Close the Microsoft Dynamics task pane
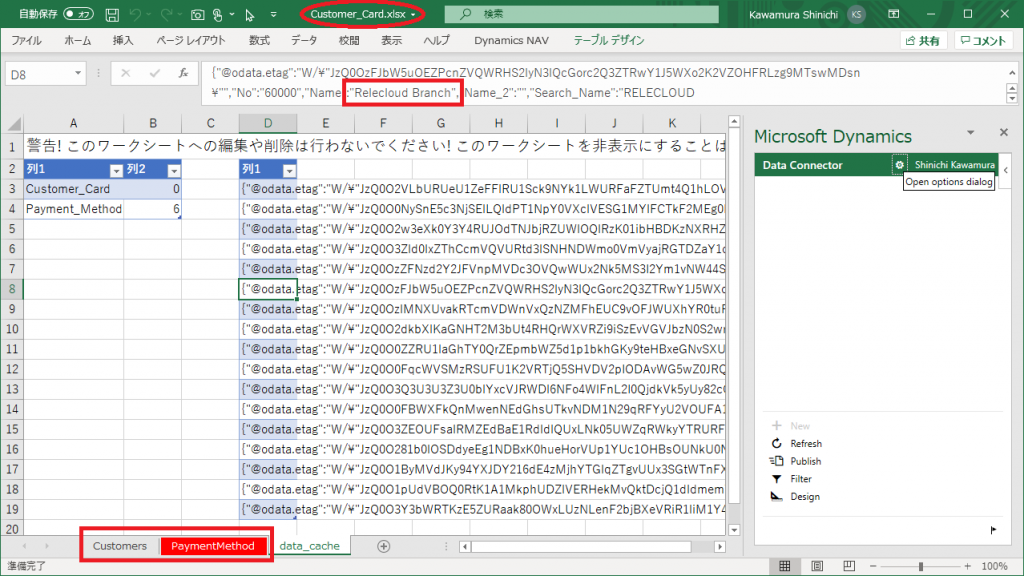This screenshot has width=1024, height=576. pyautogui.click(x=1004, y=133)
